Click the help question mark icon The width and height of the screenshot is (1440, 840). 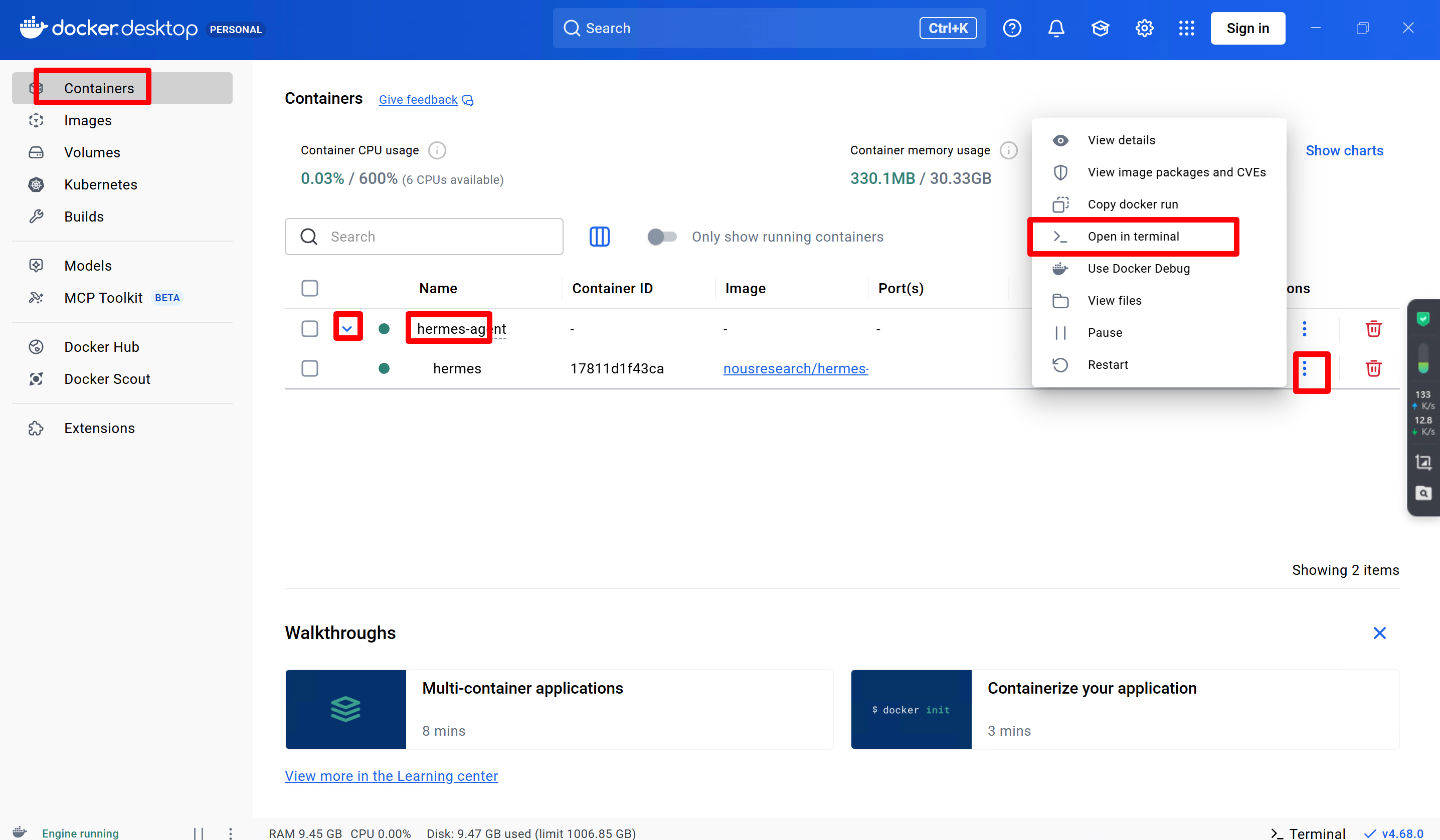(x=1011, y=28)
